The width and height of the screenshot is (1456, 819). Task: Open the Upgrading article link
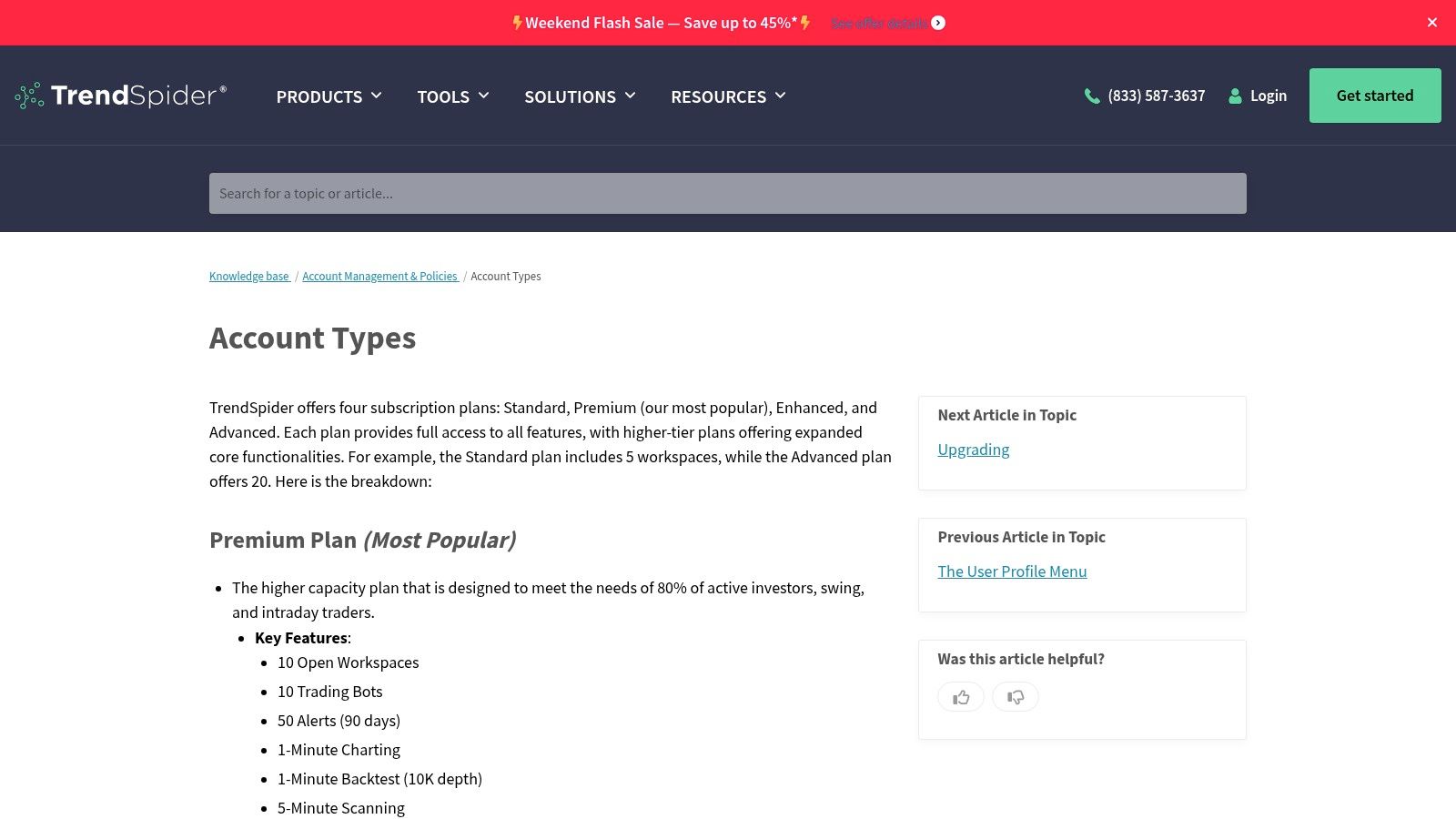(x=974, y=450)
